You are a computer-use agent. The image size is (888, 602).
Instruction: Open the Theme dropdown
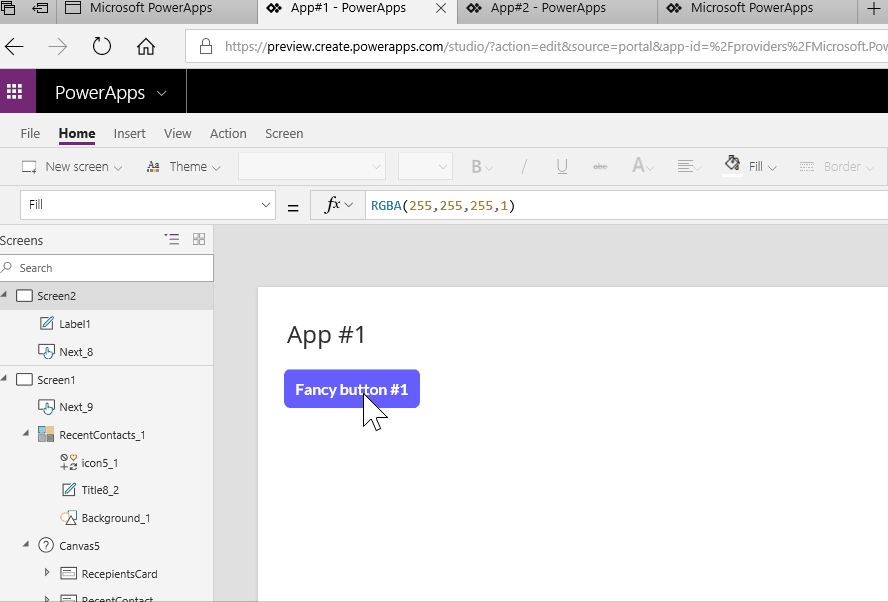[184, 166]
